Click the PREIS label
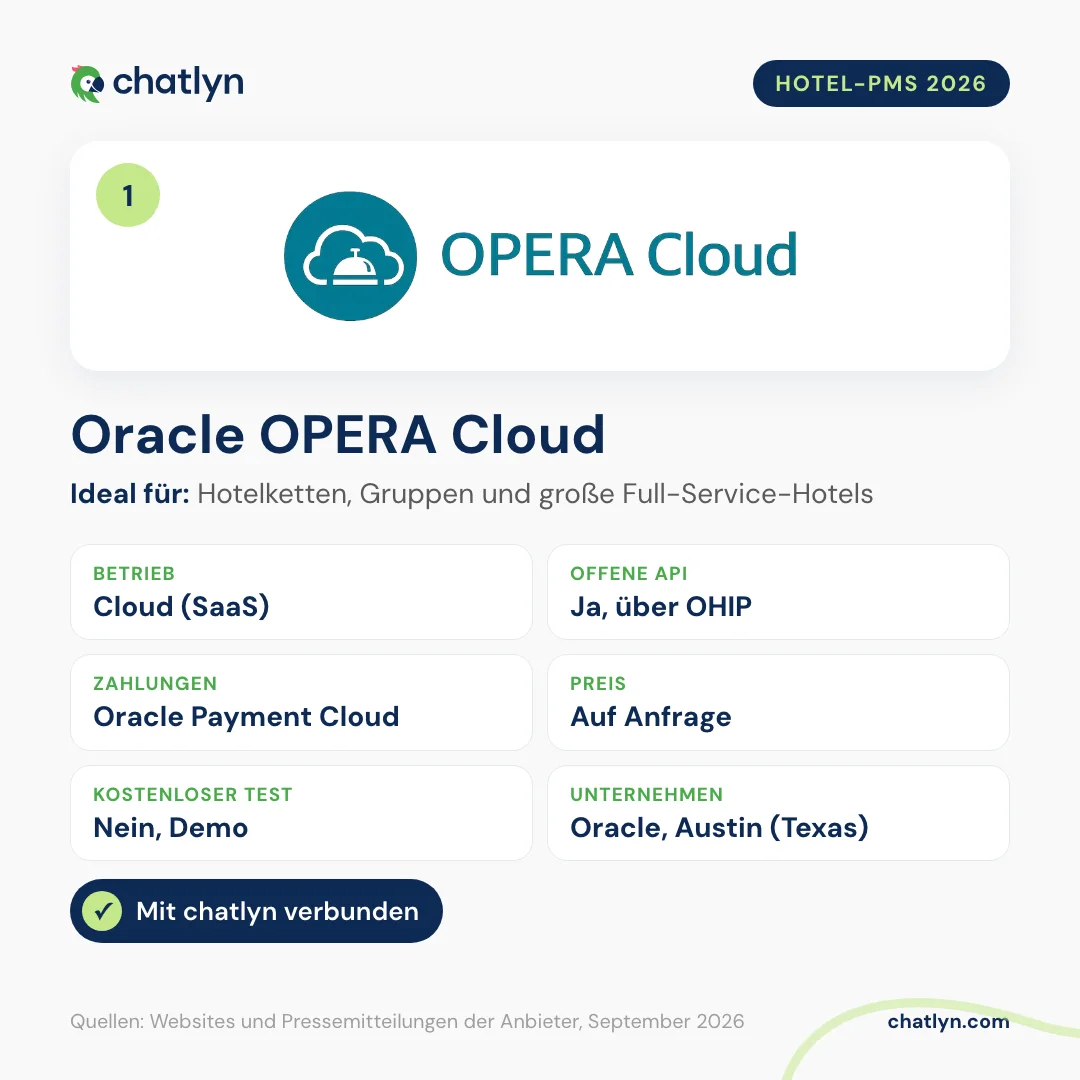 598,683
